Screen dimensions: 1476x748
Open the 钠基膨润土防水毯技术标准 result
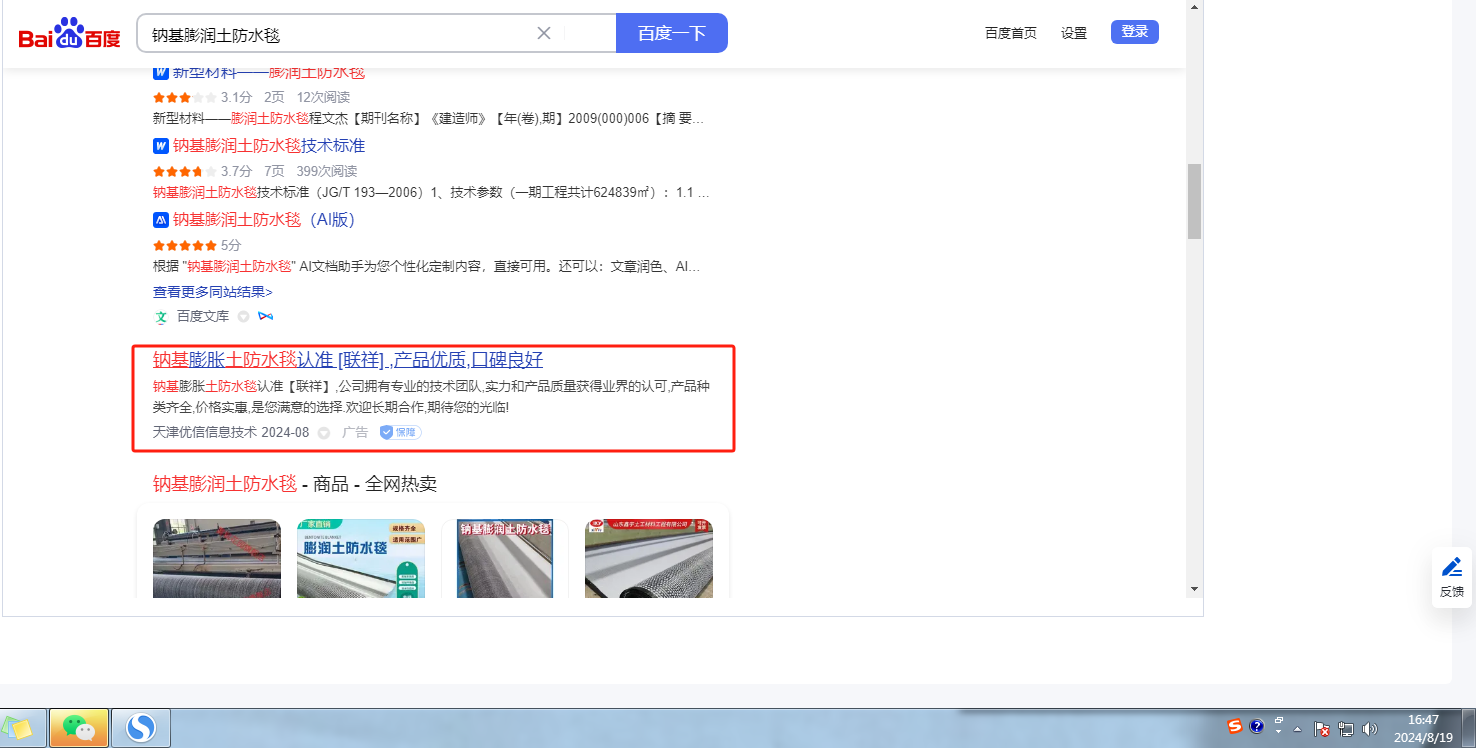[x=269, y=146]
